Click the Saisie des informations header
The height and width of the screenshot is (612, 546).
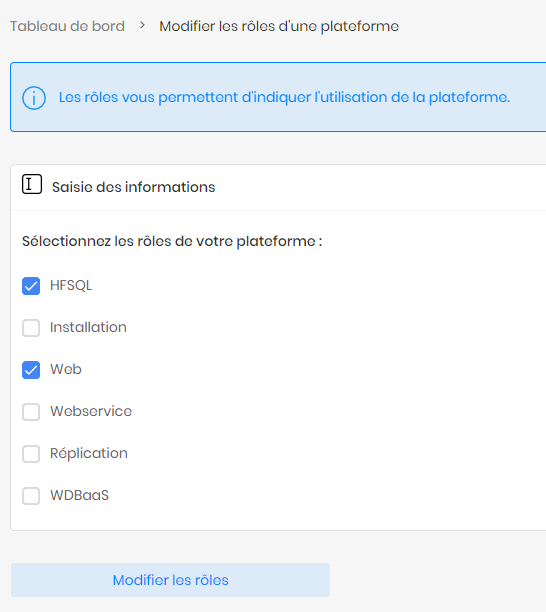tap(133, 187)
